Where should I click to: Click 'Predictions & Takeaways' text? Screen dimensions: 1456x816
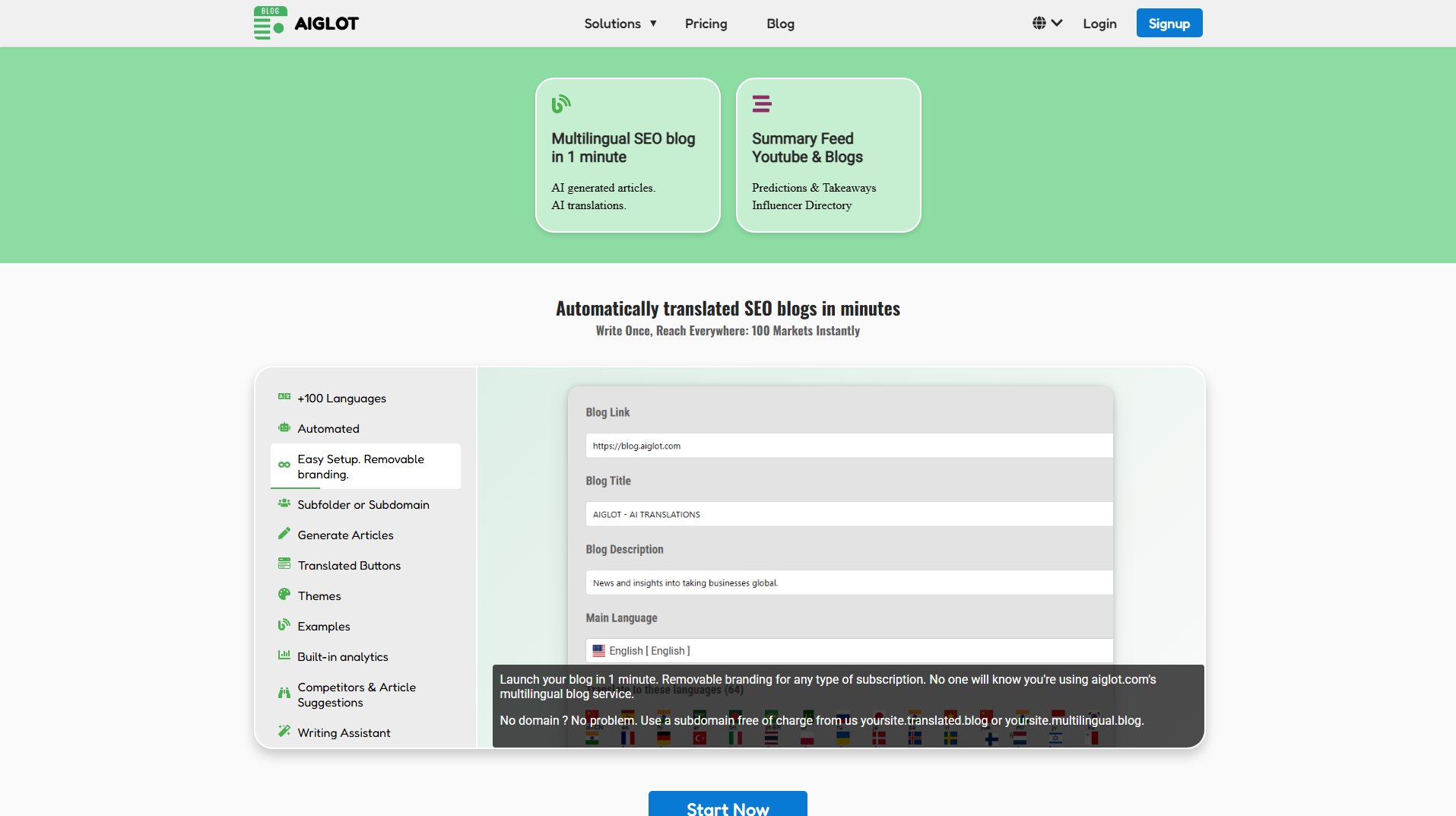point(814,188)
